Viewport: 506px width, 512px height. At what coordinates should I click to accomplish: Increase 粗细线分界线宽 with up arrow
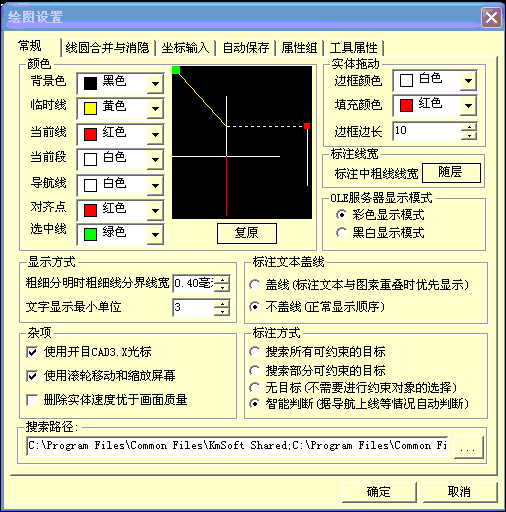222,280
